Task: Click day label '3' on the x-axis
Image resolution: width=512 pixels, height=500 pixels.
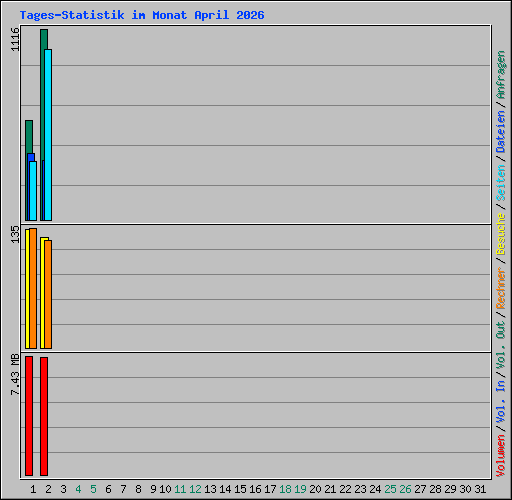Action: tap(63, 489)
